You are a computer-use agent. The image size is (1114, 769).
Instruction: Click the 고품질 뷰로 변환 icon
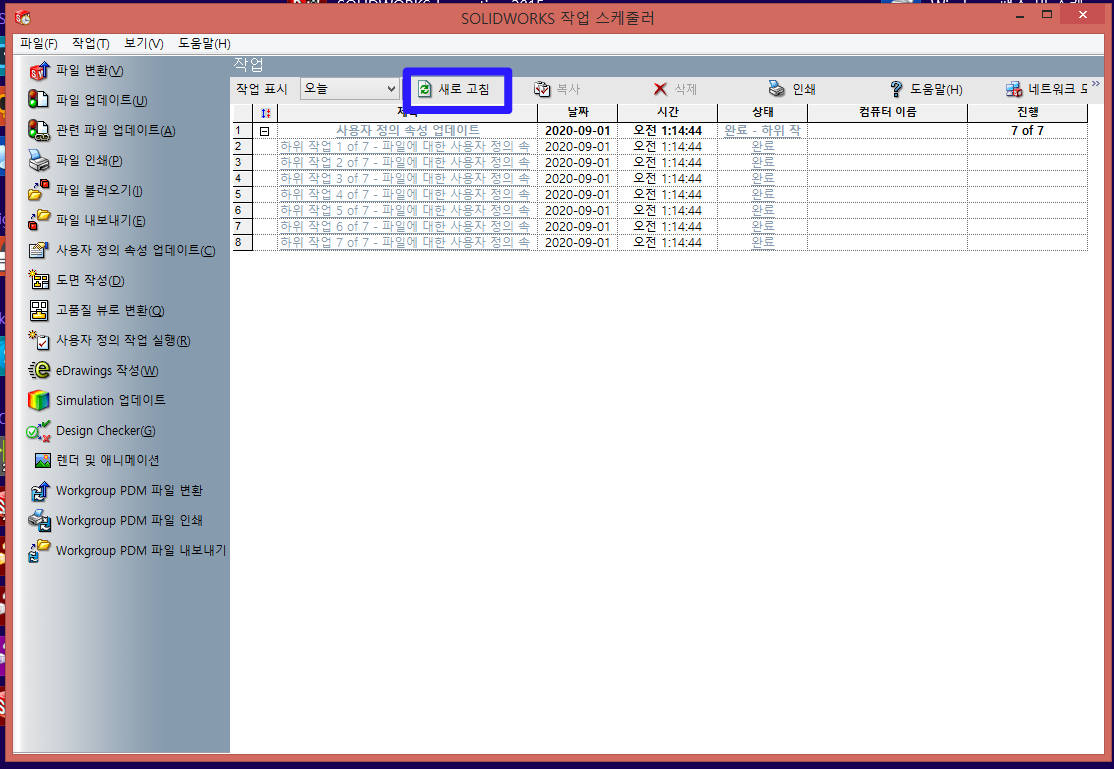click(38, 311)
